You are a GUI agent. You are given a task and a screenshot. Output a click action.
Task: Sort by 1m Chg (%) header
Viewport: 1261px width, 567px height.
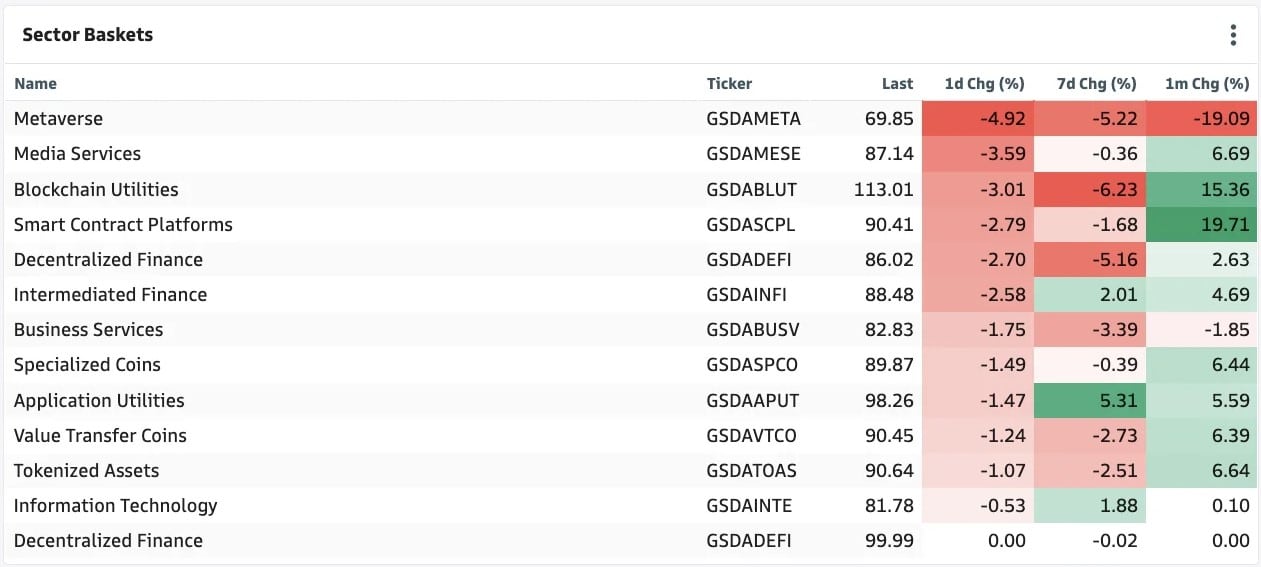click(x=1207, y=84)
